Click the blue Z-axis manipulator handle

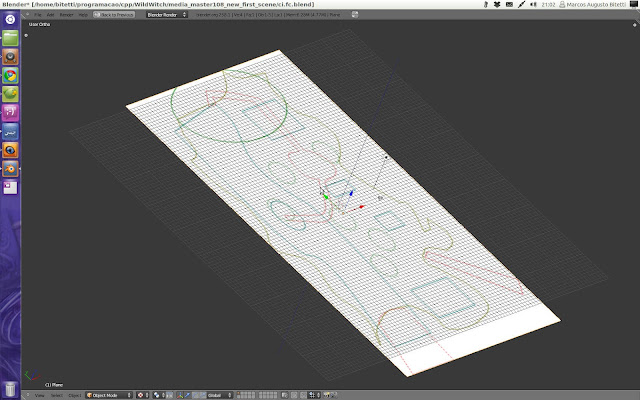(351, 192)
